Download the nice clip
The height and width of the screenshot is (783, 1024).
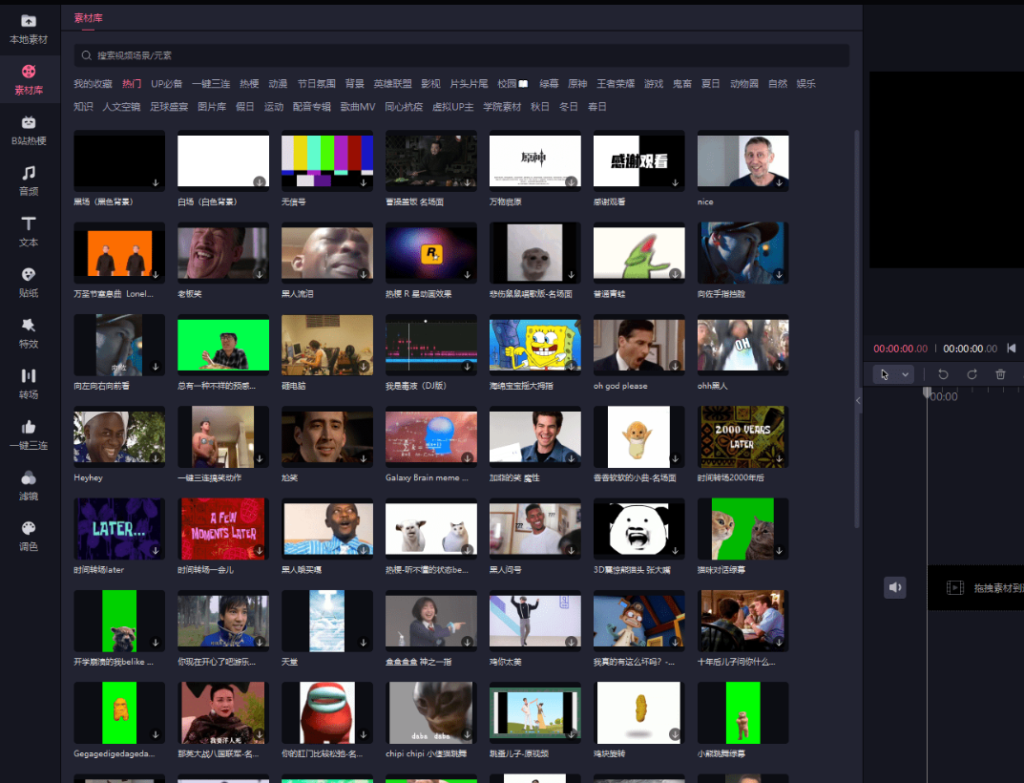click(x=779, y=183)
